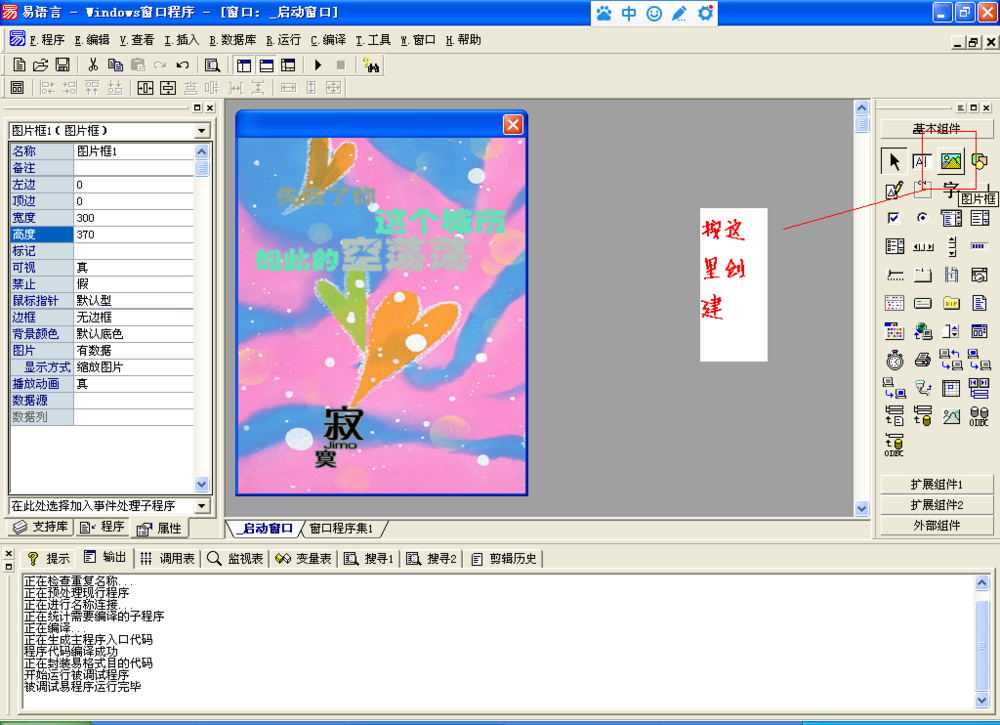Expand the 外部组件 component group

point(936,525)
